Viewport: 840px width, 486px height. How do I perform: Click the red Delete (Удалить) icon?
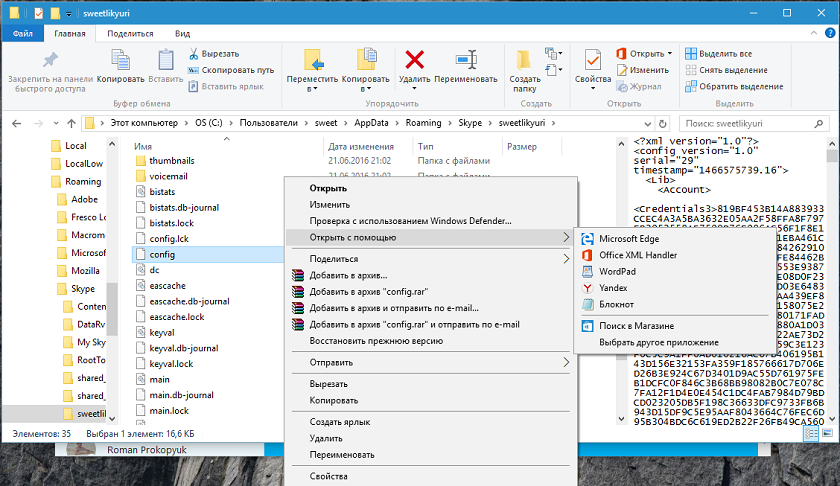tap(415, 59)
